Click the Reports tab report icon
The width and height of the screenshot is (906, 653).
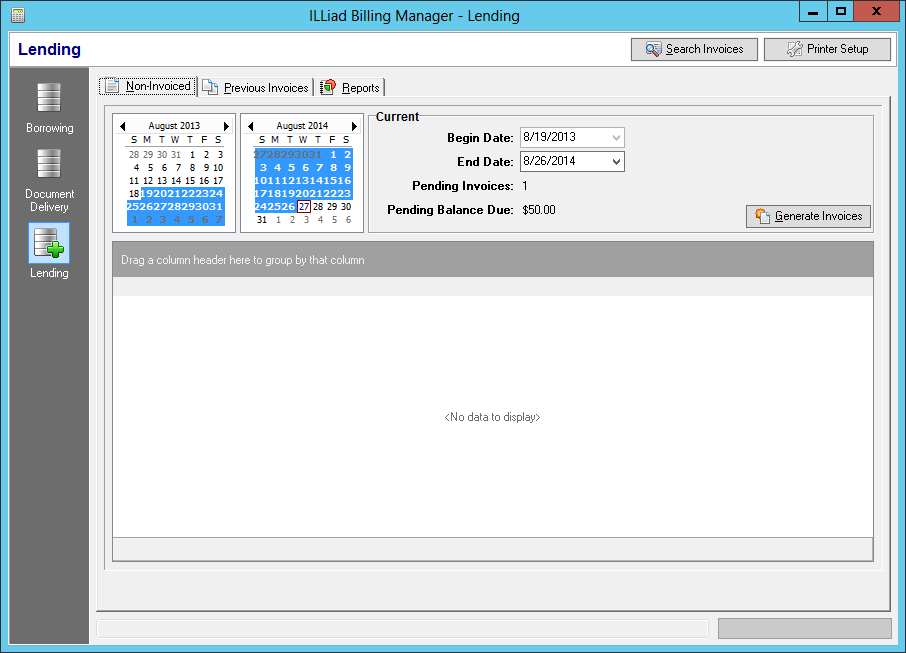click(x=326, y=86)
